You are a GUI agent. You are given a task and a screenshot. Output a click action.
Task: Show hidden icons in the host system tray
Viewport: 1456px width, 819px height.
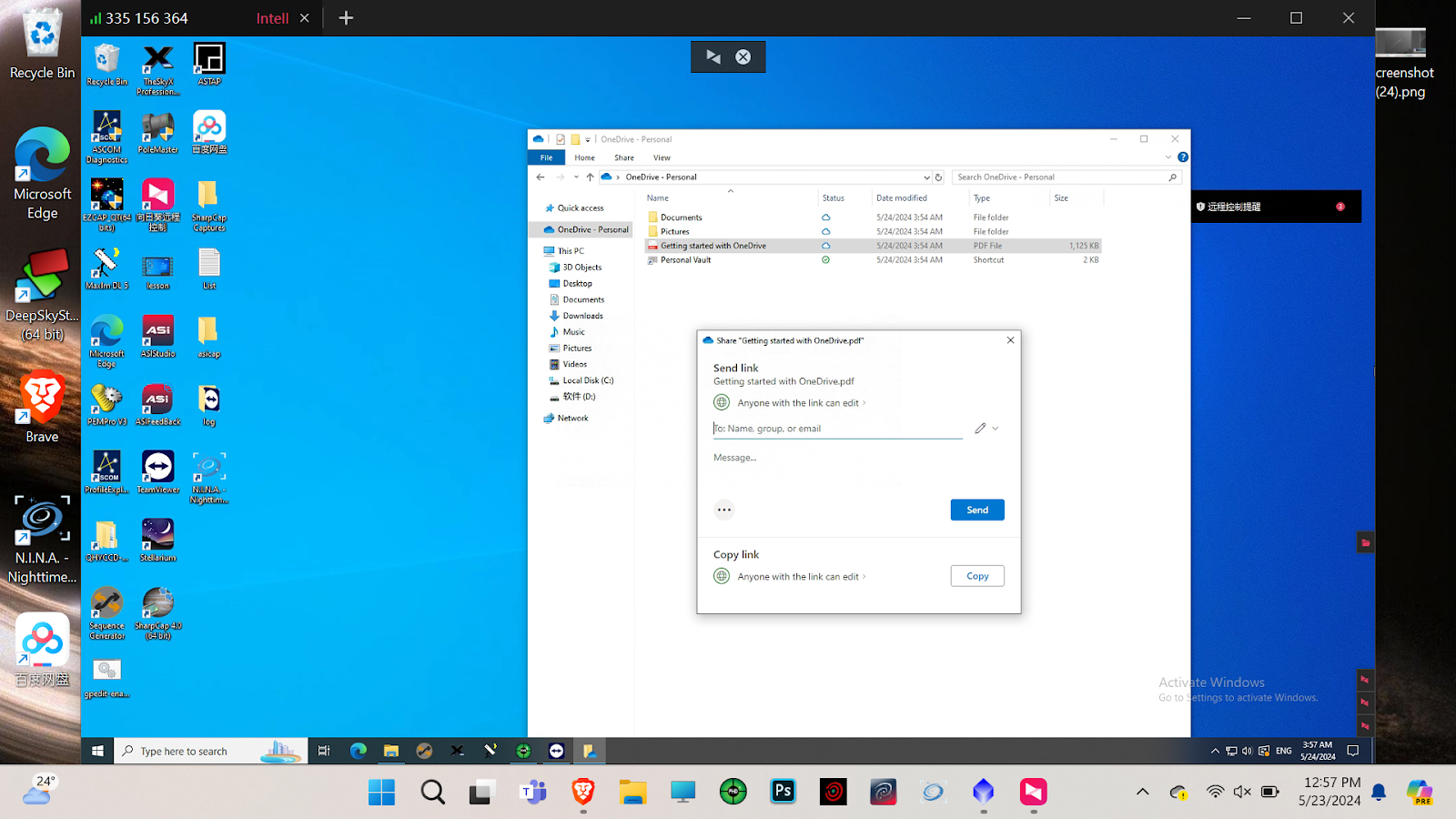click(1142, 792)
